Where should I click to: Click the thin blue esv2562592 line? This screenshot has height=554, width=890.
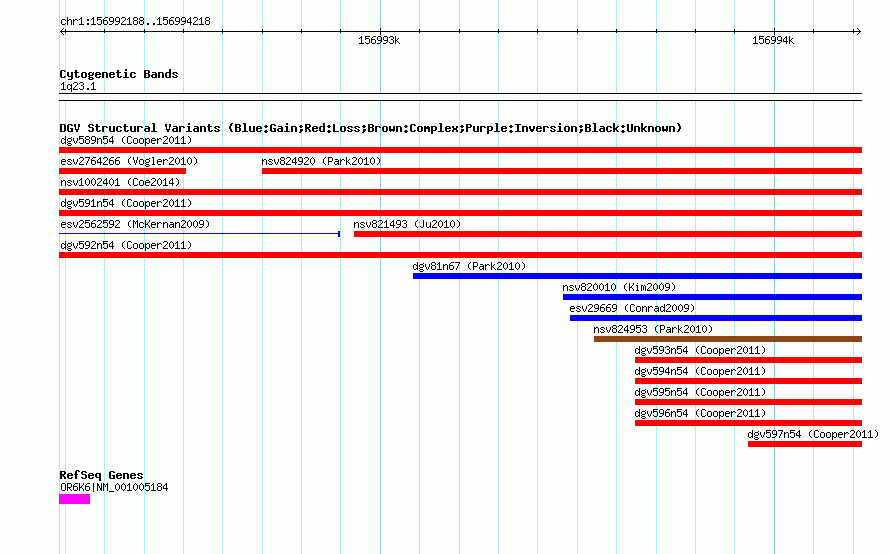(199, 234)
